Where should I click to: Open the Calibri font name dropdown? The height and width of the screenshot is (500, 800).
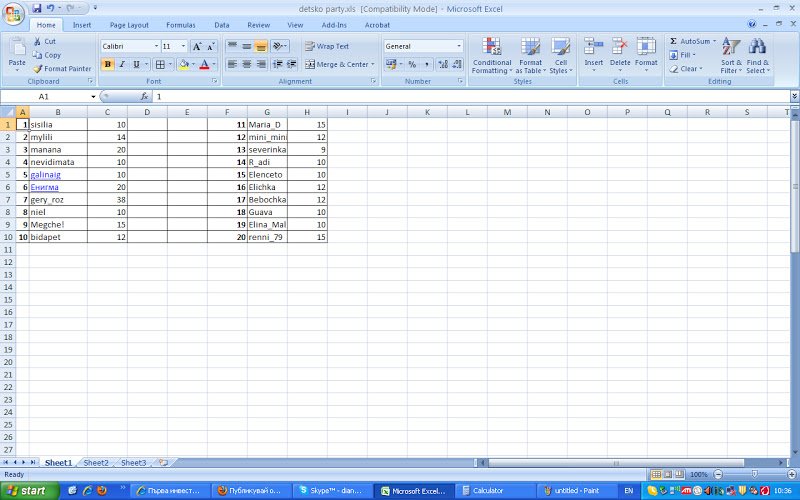[x=156, y=46]
